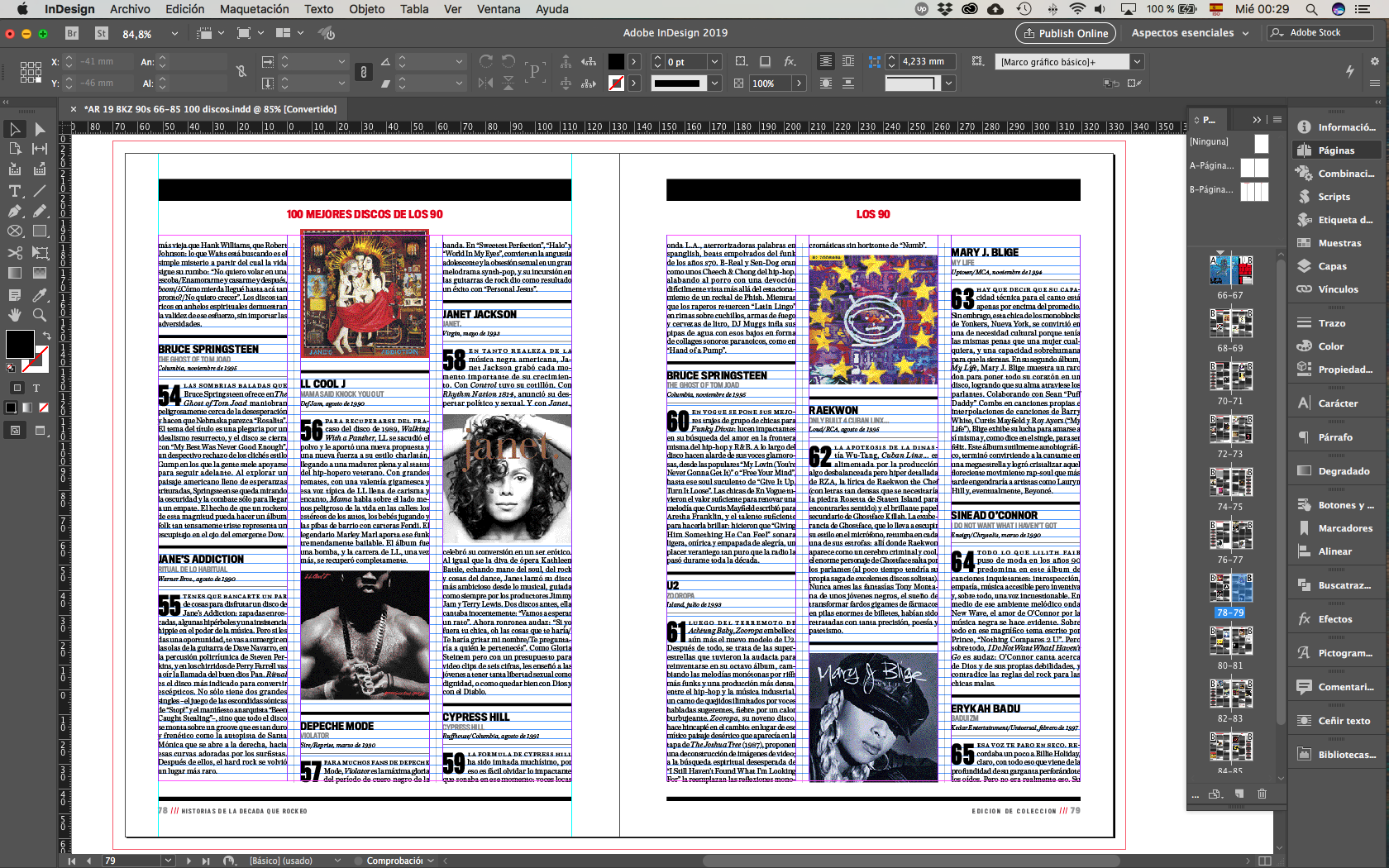Click the reference point locator grid

tap(31, 72)
